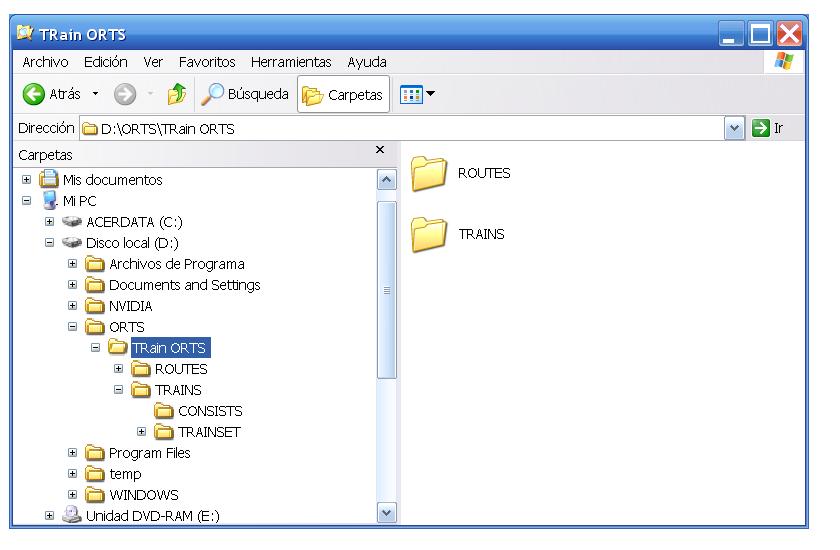840x550 pixels.
Task: Click the Mi PC computer icon
Action: [50, 201]
